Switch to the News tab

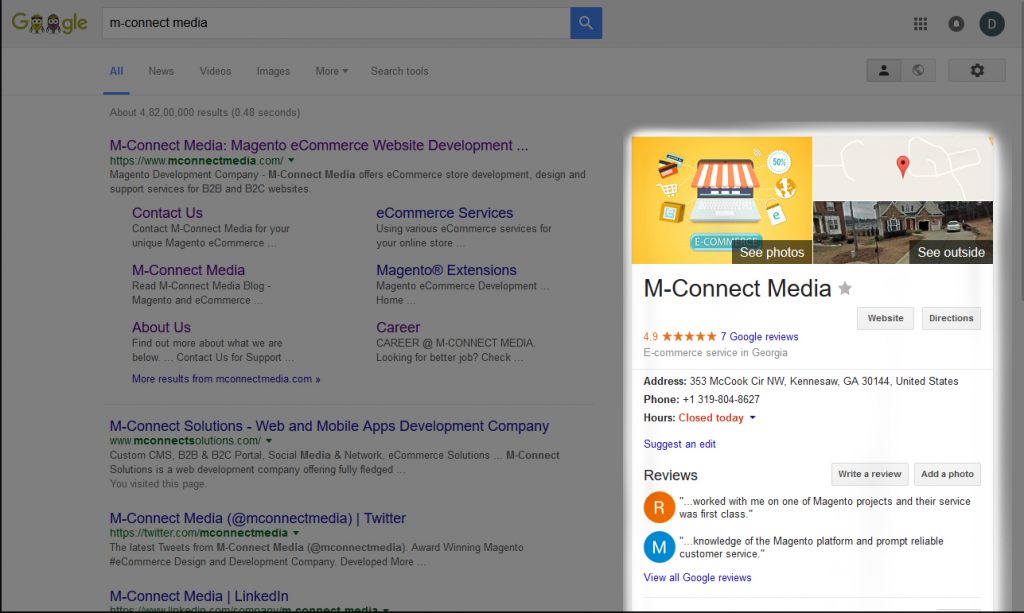[161, 71]
